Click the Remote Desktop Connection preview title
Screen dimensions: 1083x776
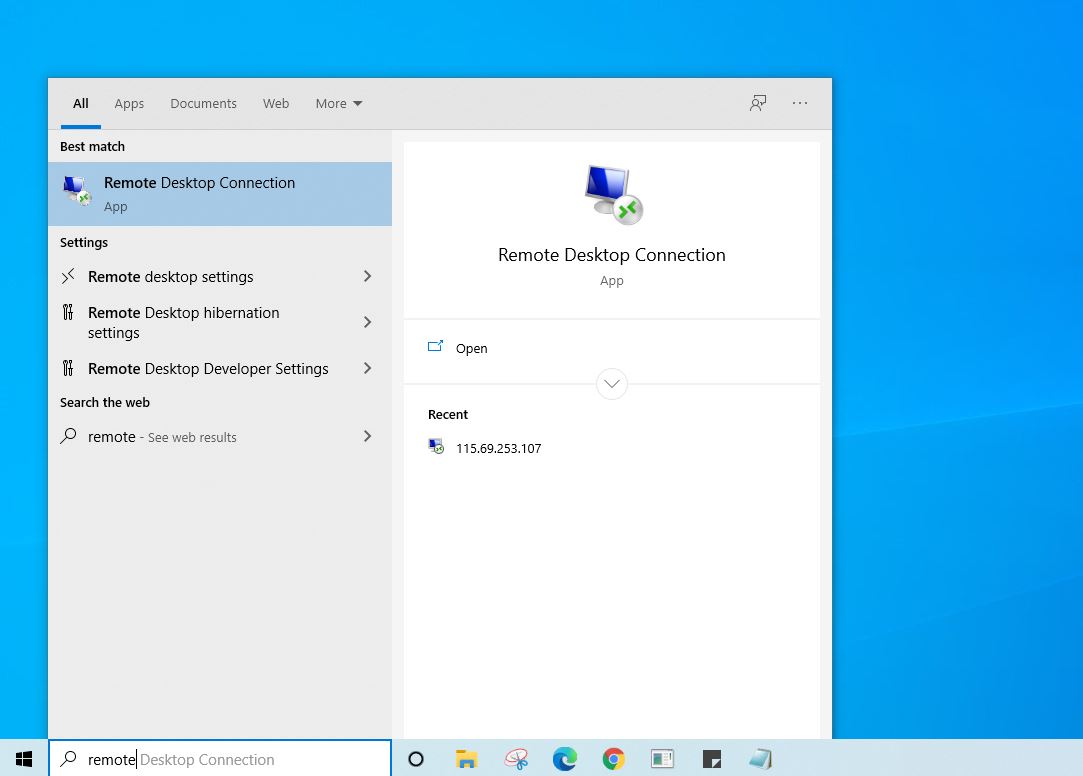click(612, 255)
